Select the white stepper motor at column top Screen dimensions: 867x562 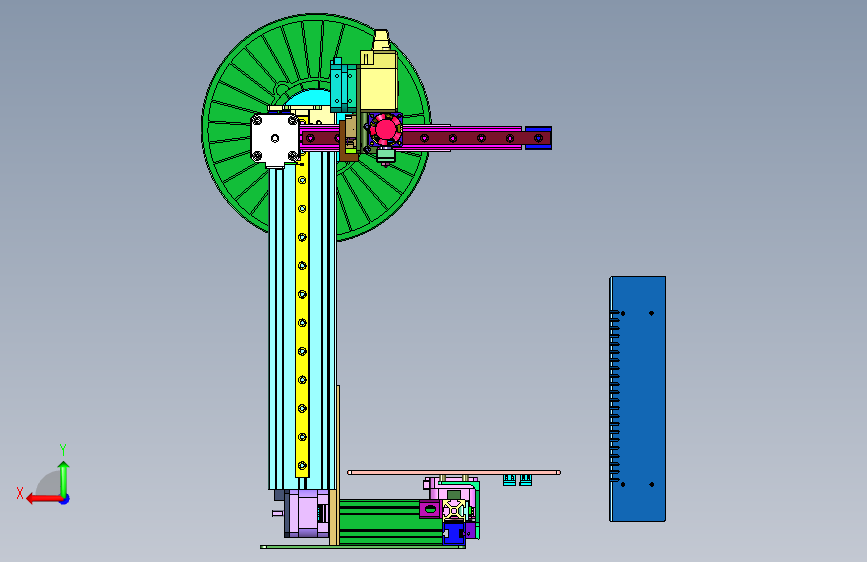tap(275, 138)
